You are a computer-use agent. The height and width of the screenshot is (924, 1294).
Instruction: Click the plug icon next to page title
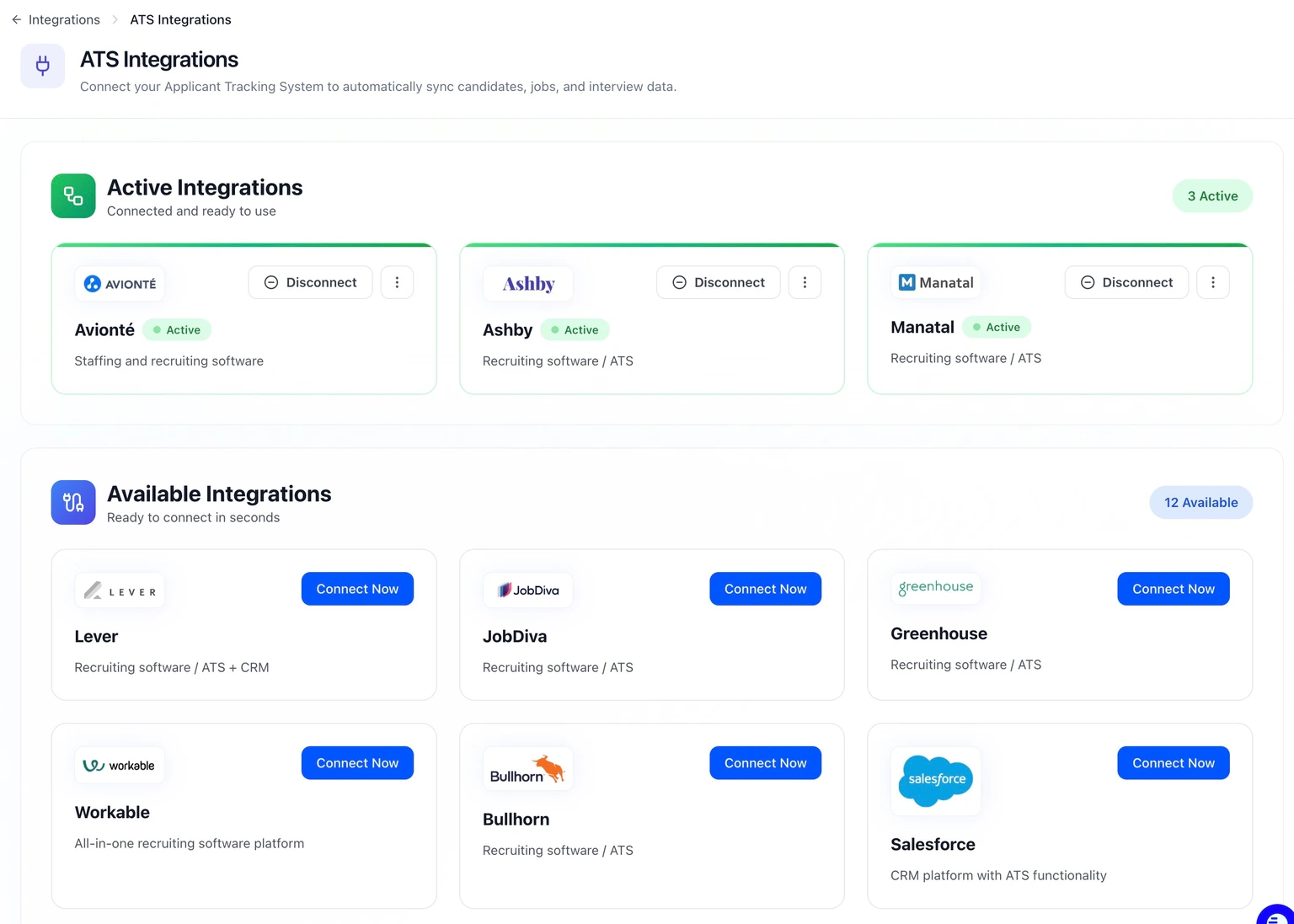[x=43, y=66]
